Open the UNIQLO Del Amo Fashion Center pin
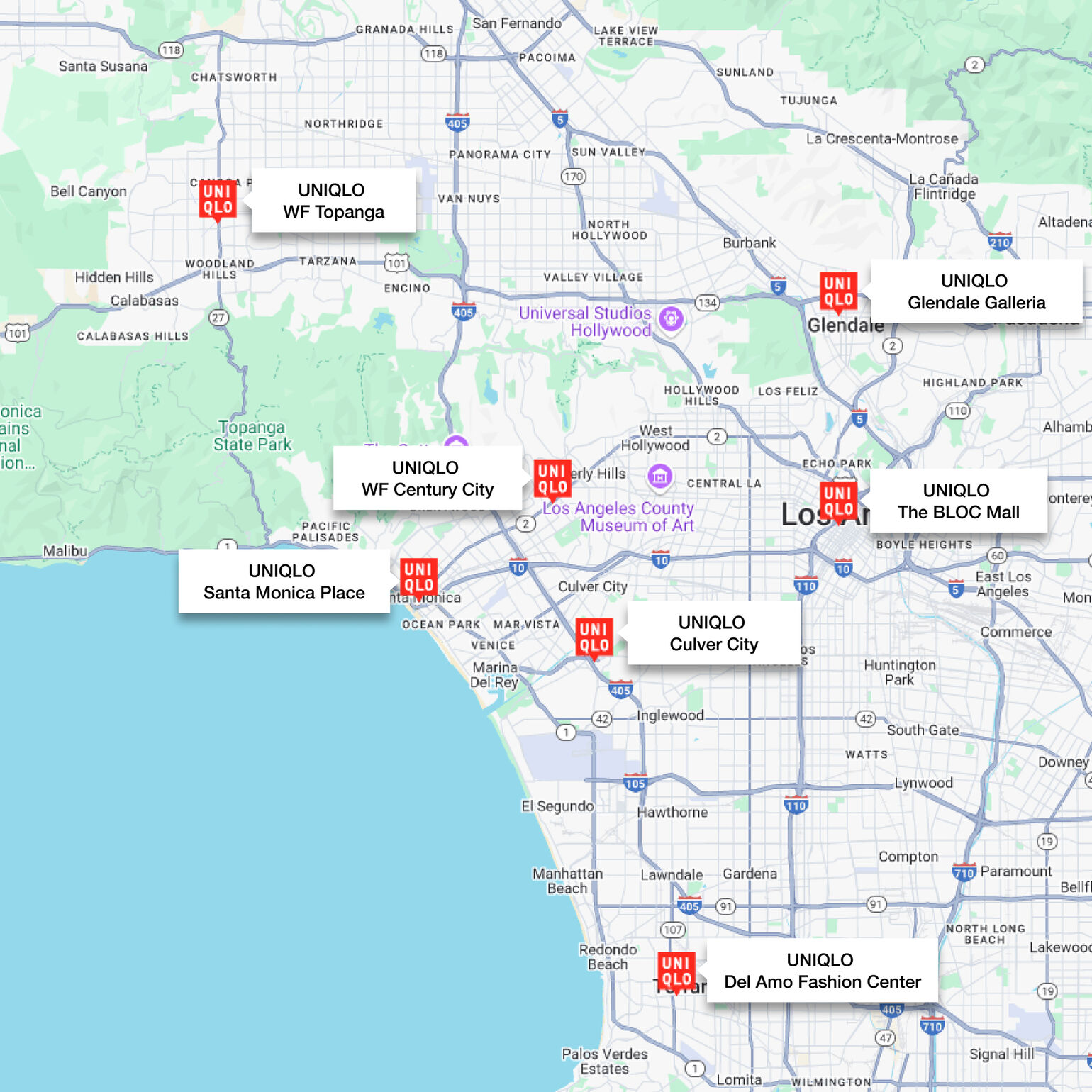 pyautogui.click(x=676, y=971)
